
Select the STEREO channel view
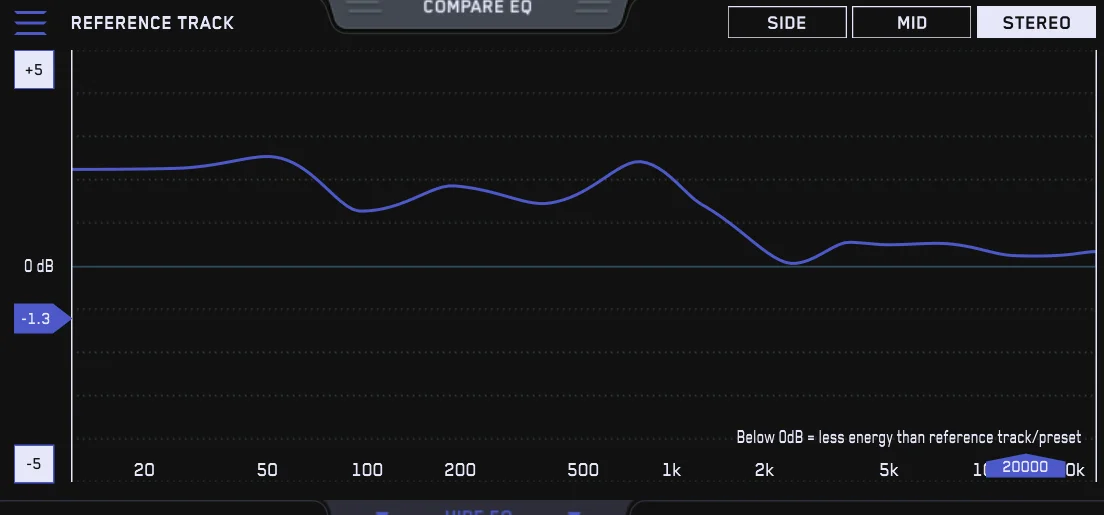point(1036,23)
